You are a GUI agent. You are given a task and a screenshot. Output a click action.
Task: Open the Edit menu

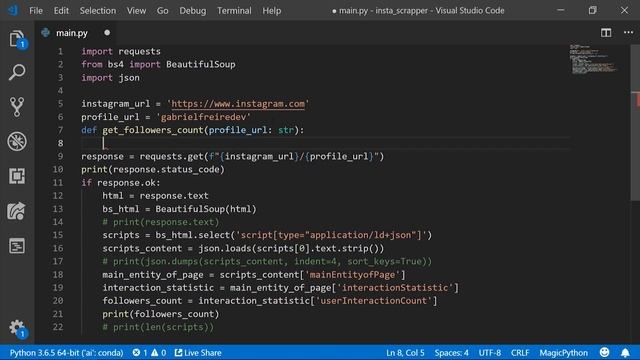61,11
